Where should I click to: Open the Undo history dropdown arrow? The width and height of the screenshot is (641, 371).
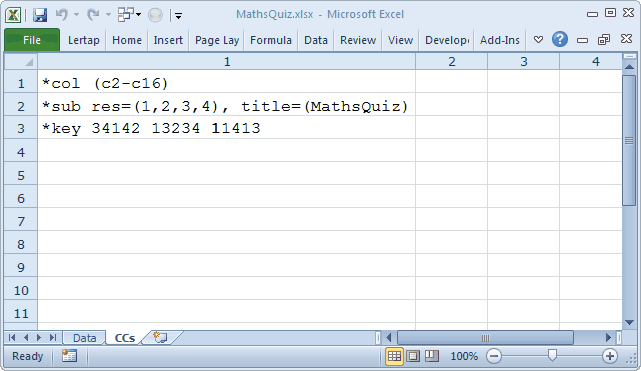76,15
